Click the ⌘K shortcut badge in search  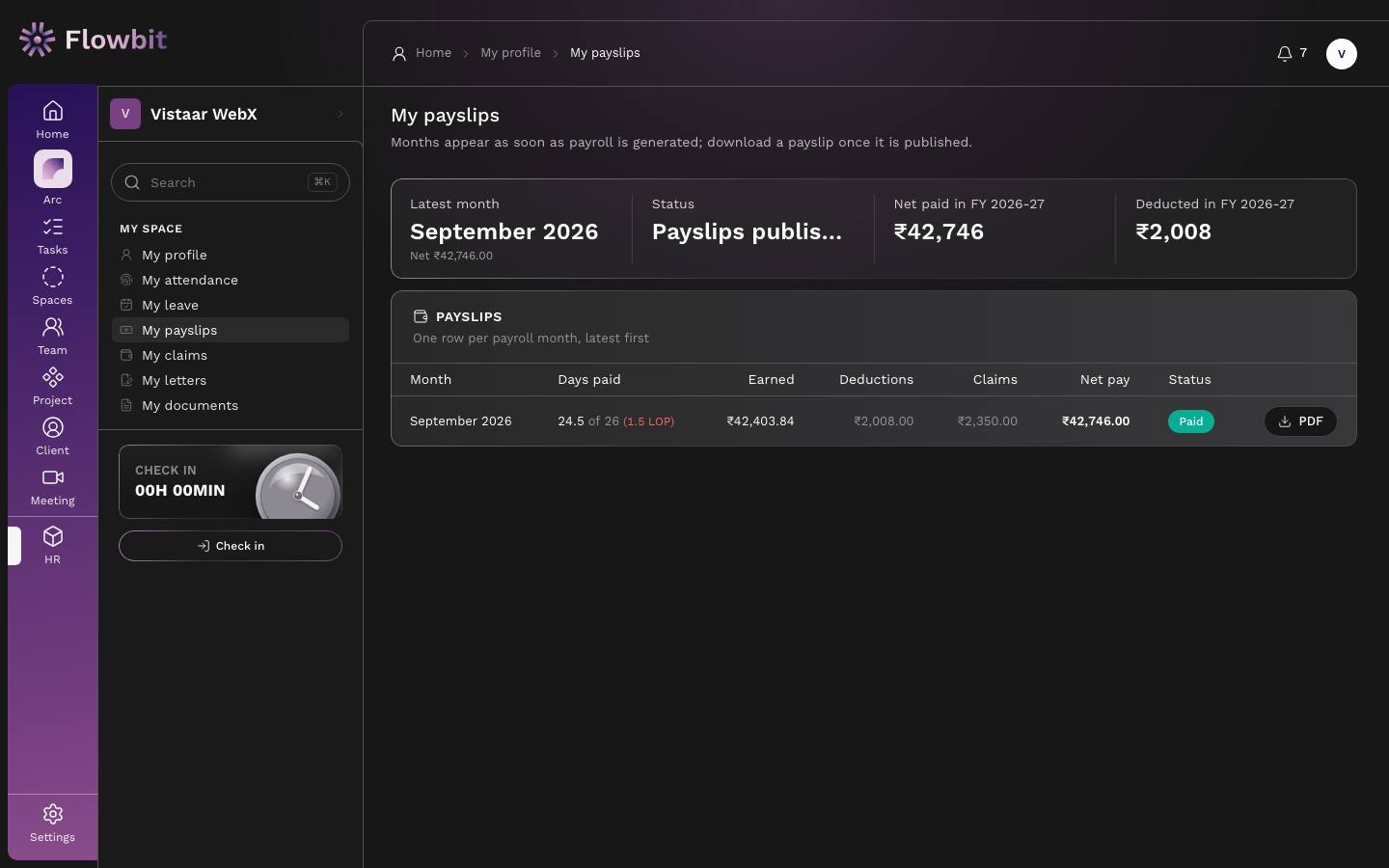[322, 181]
